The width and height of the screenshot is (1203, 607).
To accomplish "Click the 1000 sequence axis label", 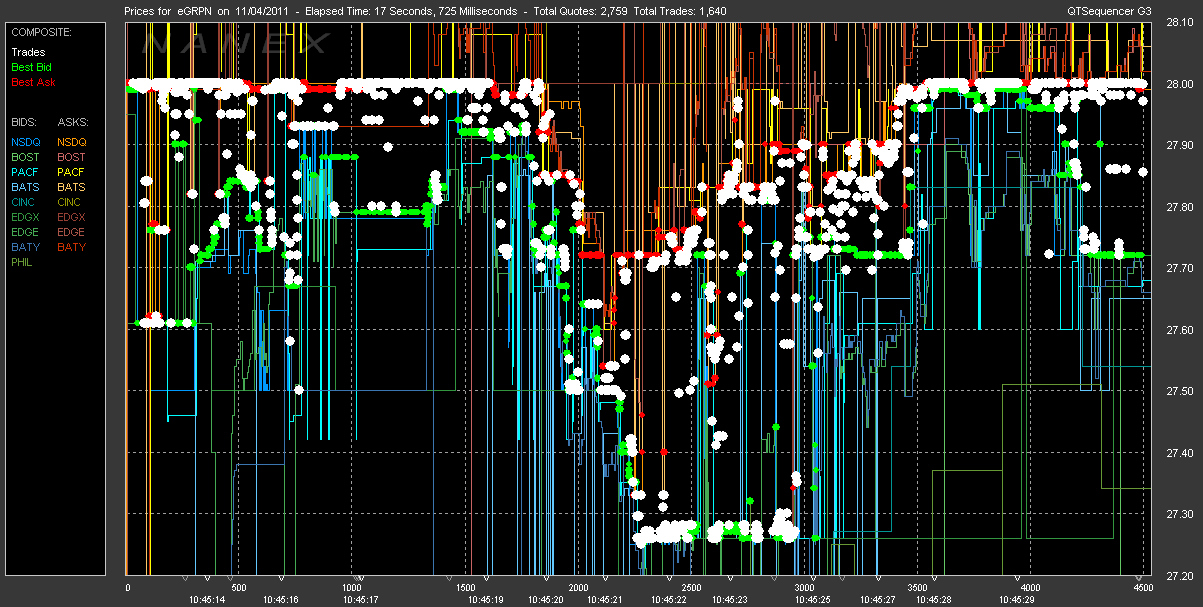I will click(x=352, y=587).
